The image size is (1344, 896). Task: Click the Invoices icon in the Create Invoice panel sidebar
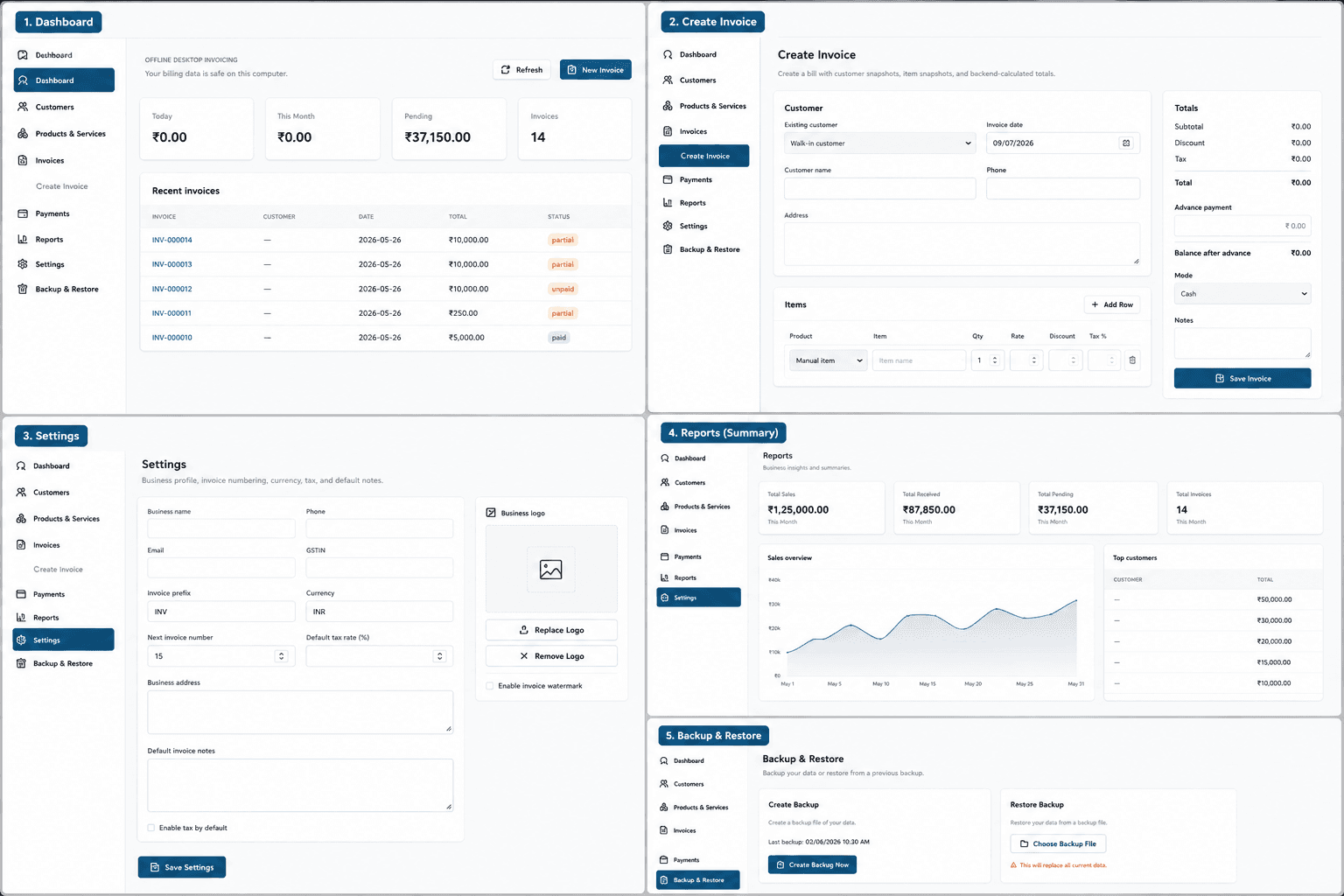click(x=668, y=131)
